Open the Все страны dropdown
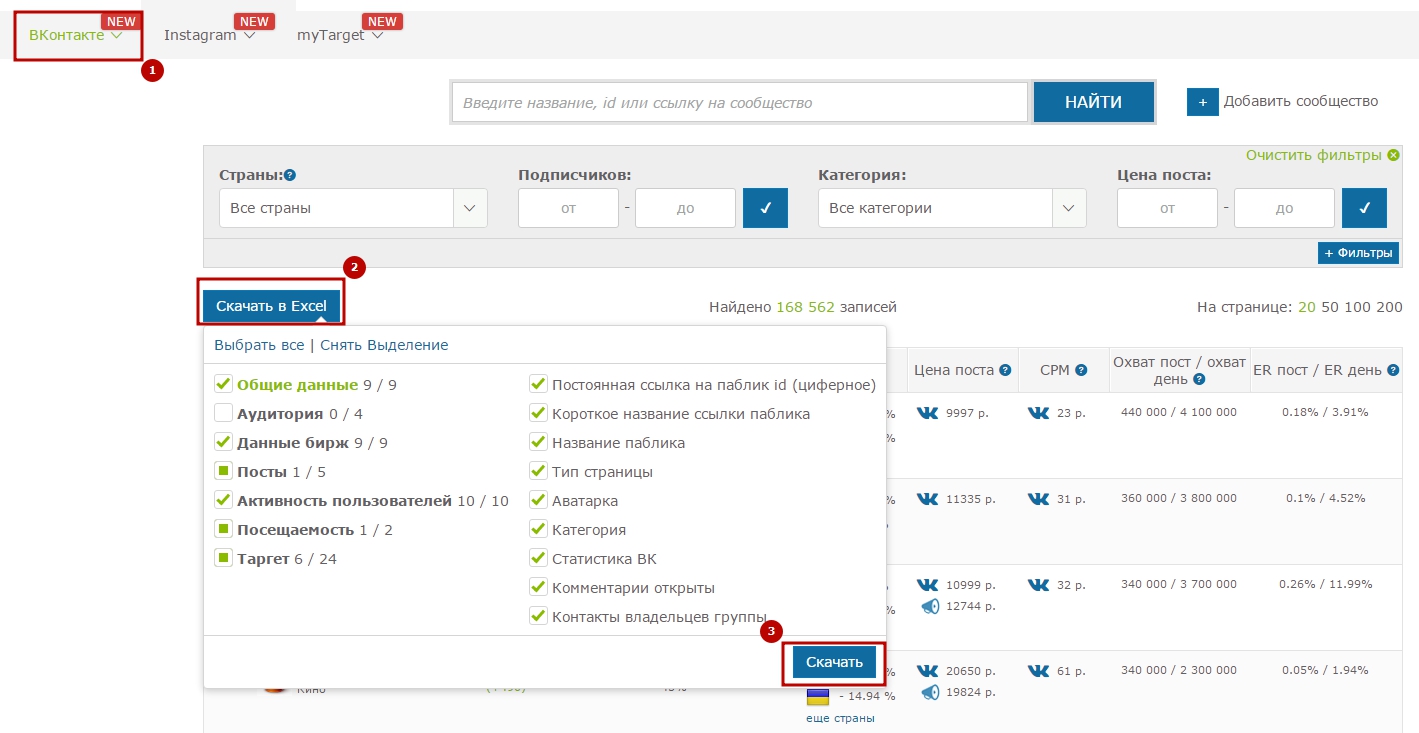Image resolution: width=1419 pixels, height=733 pixels. tap(353, 208)
